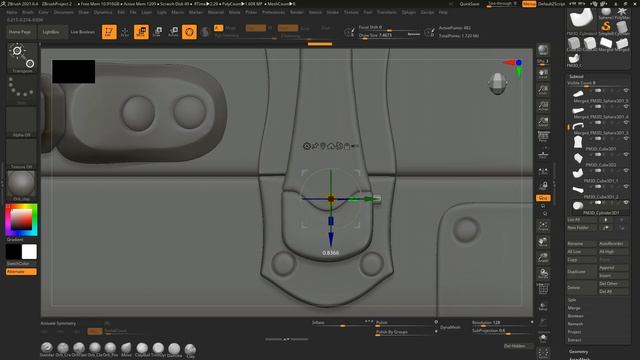Select the white main color swatch
640x360 pixels.
29,252
